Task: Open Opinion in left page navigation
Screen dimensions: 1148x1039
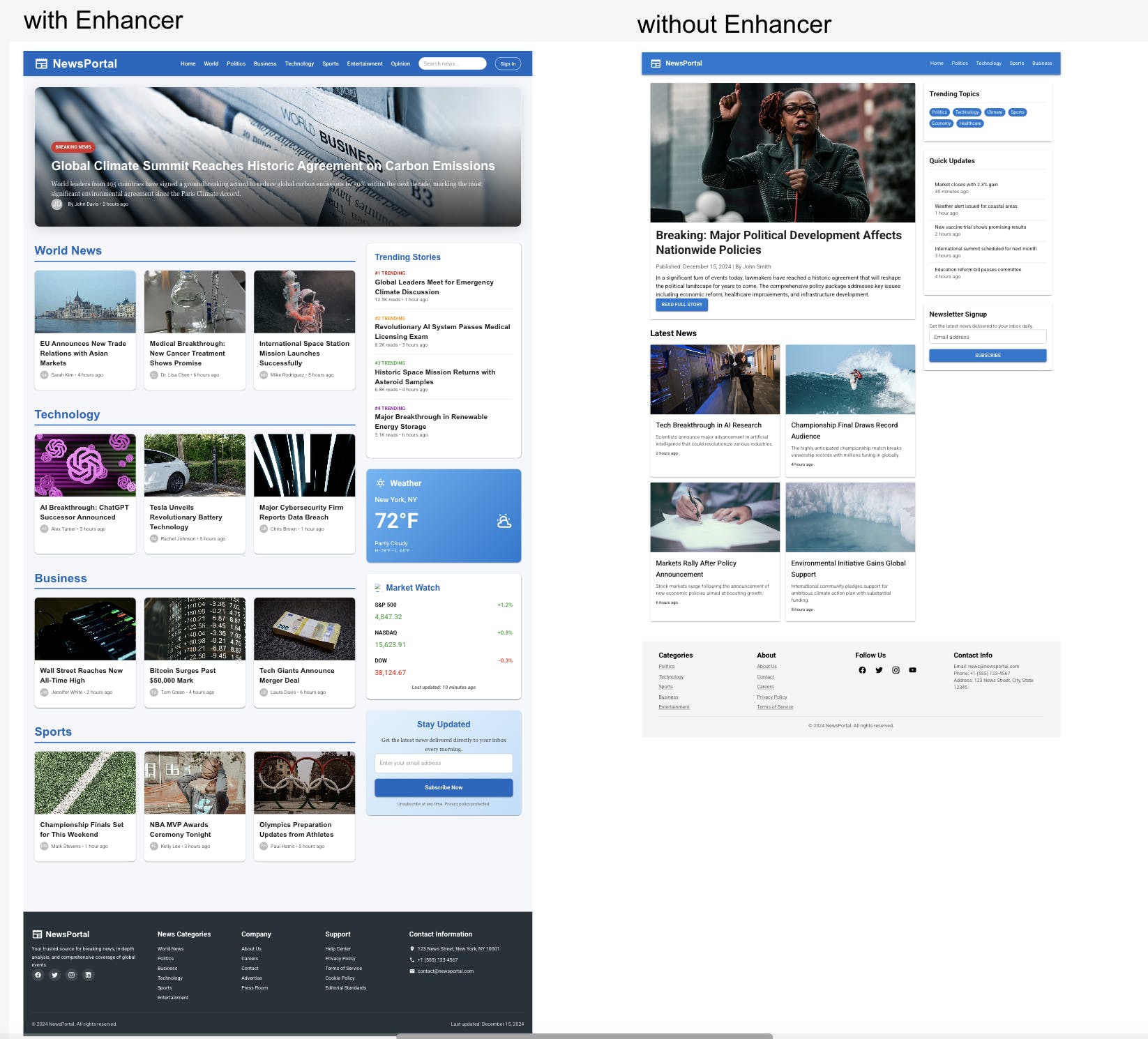Action: (400, 63)
